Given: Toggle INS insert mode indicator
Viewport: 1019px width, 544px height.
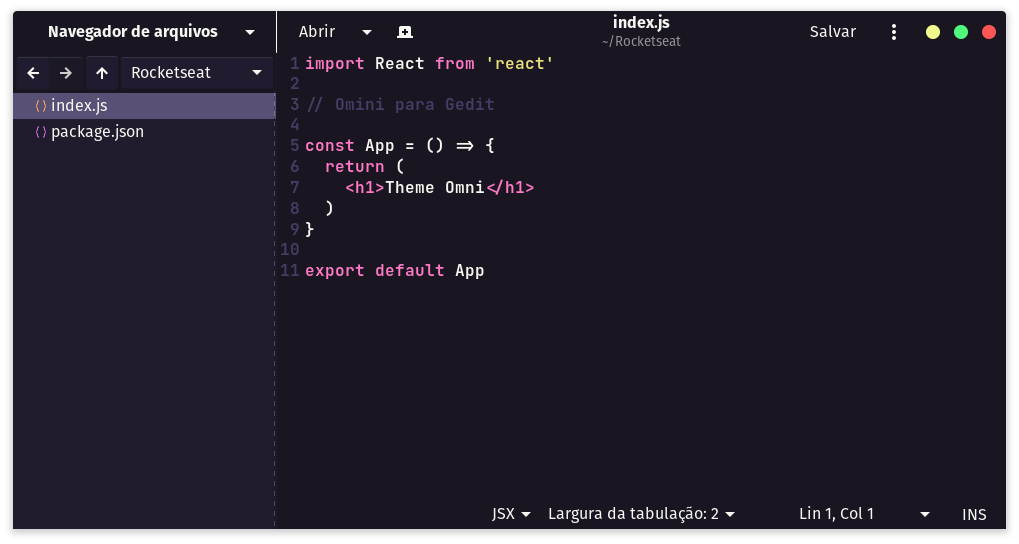Looking at the screenshot, I should pyautogui.click(x=974, y=514).
